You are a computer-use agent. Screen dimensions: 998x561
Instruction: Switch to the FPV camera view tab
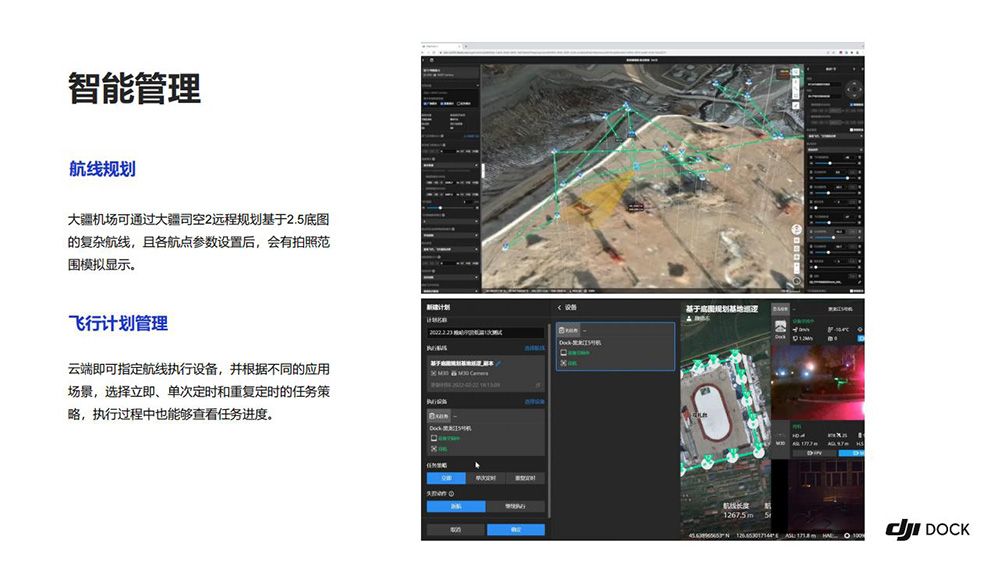point(815,452)
